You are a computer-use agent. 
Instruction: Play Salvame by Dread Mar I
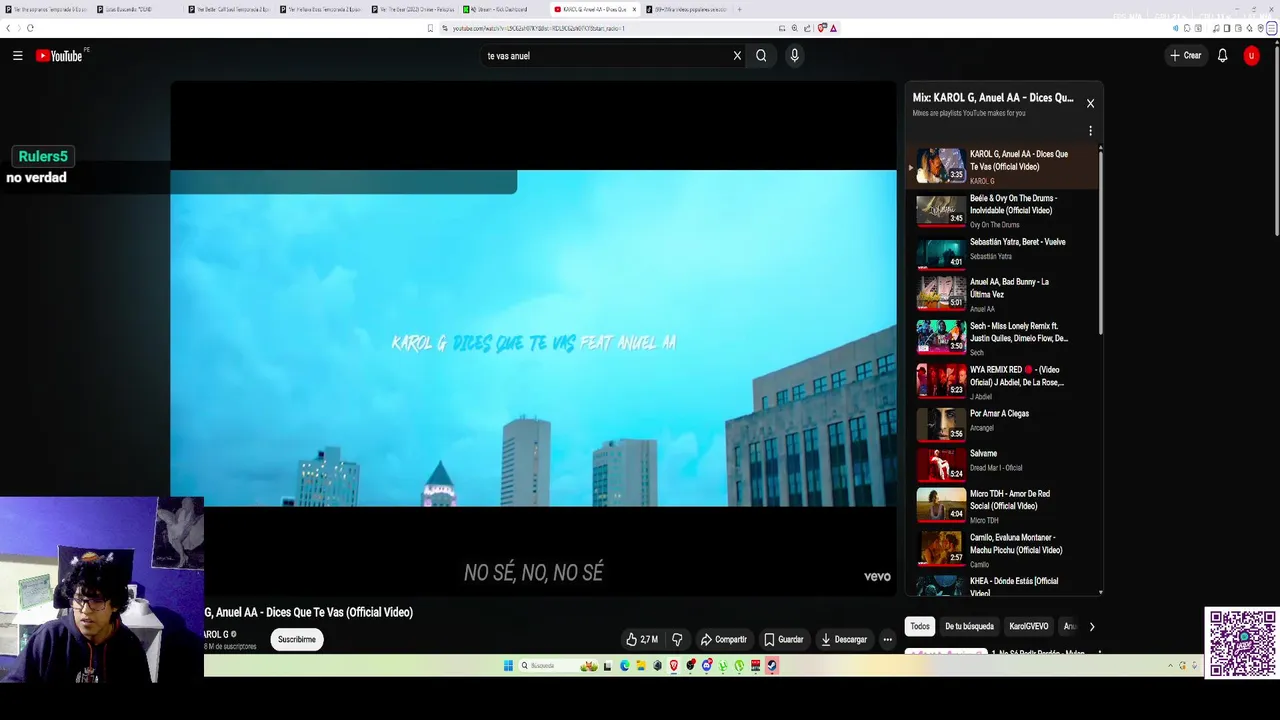tap(1001, 464)
